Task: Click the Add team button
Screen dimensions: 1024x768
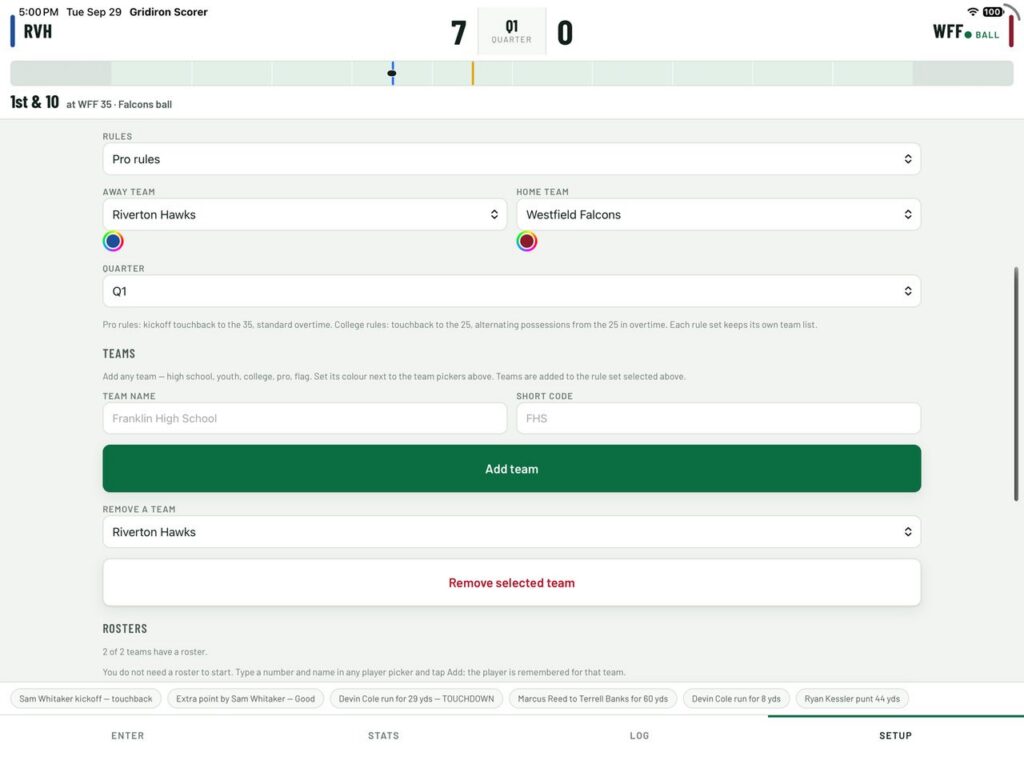Action: [511, 468]
